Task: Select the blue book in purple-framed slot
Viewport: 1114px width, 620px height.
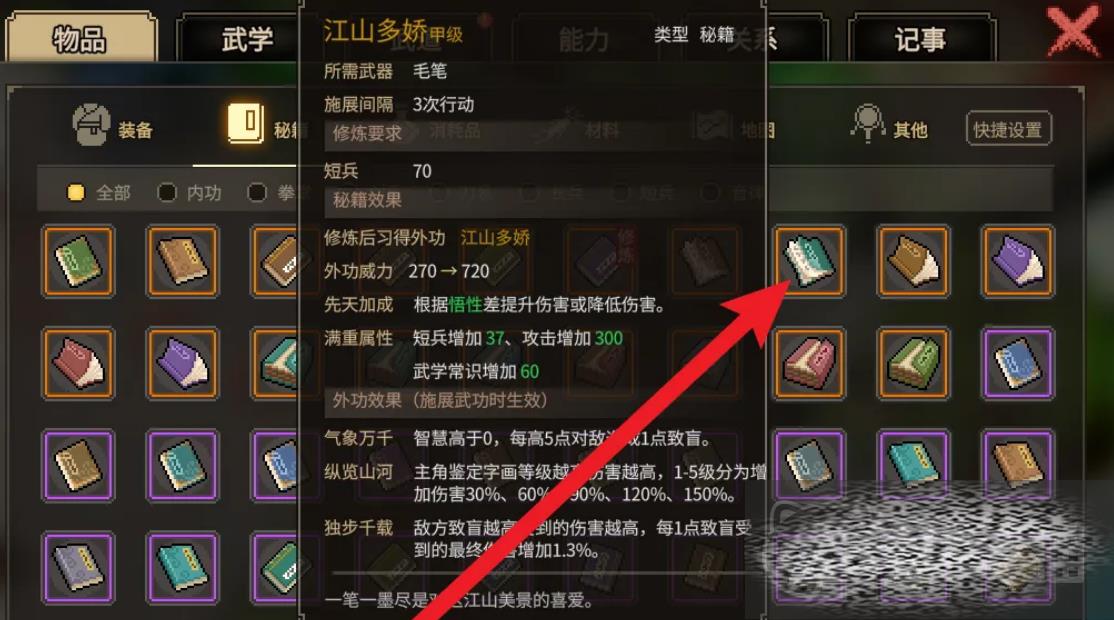Action: 1017,363
